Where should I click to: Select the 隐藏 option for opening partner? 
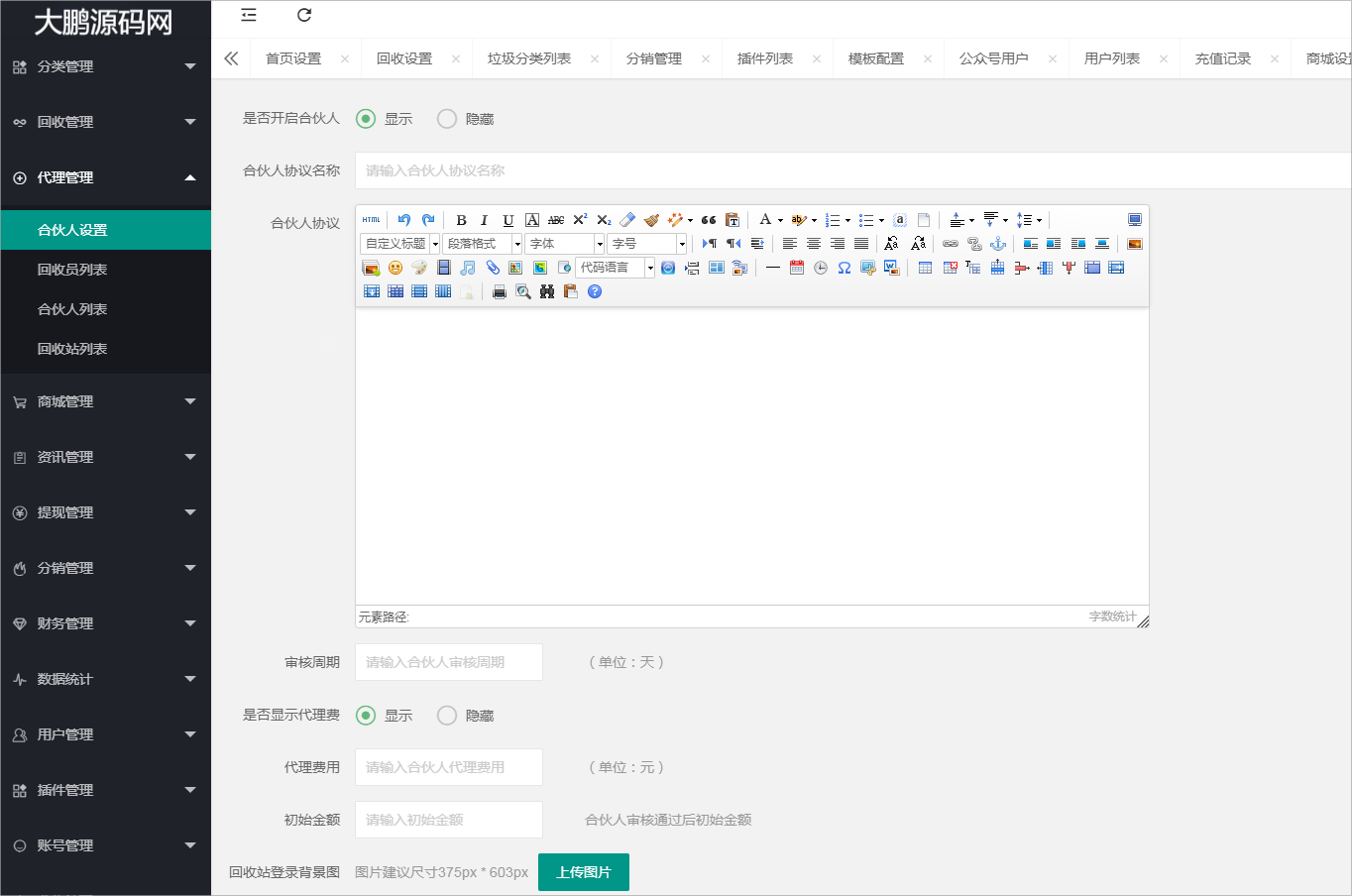[446, 118]
